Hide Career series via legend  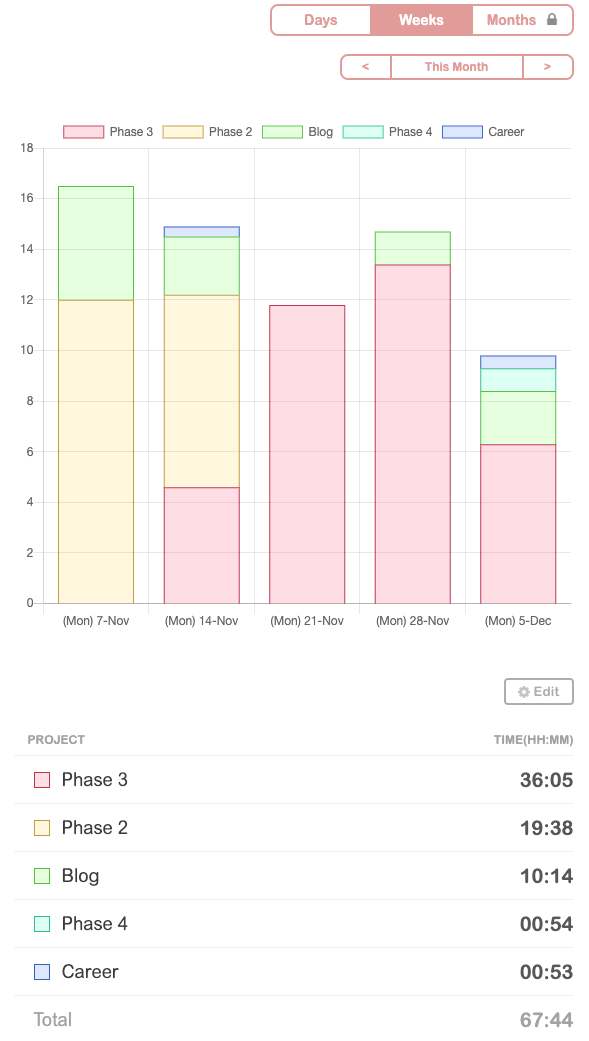tap(483, 131)
